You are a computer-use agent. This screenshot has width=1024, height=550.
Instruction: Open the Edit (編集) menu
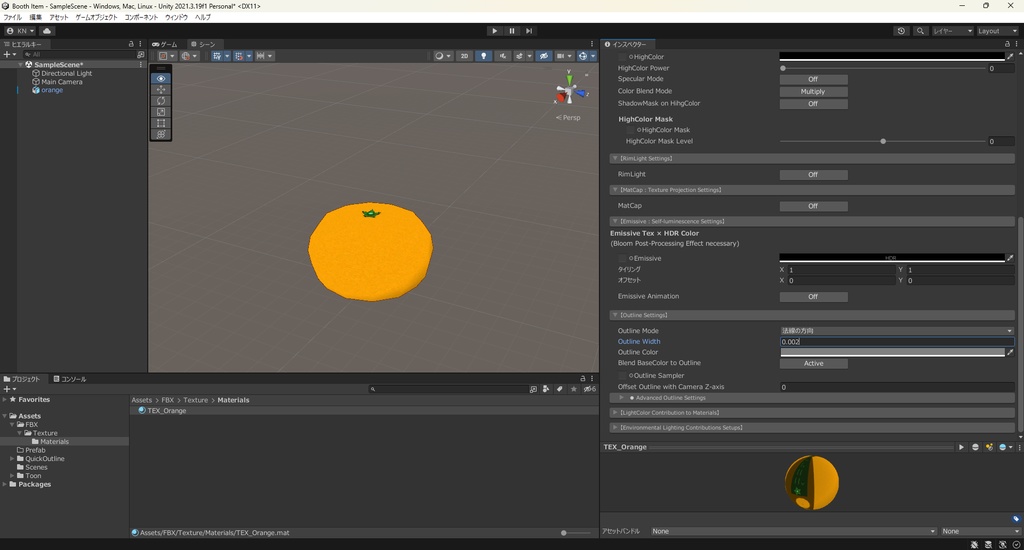coord(35,18)
